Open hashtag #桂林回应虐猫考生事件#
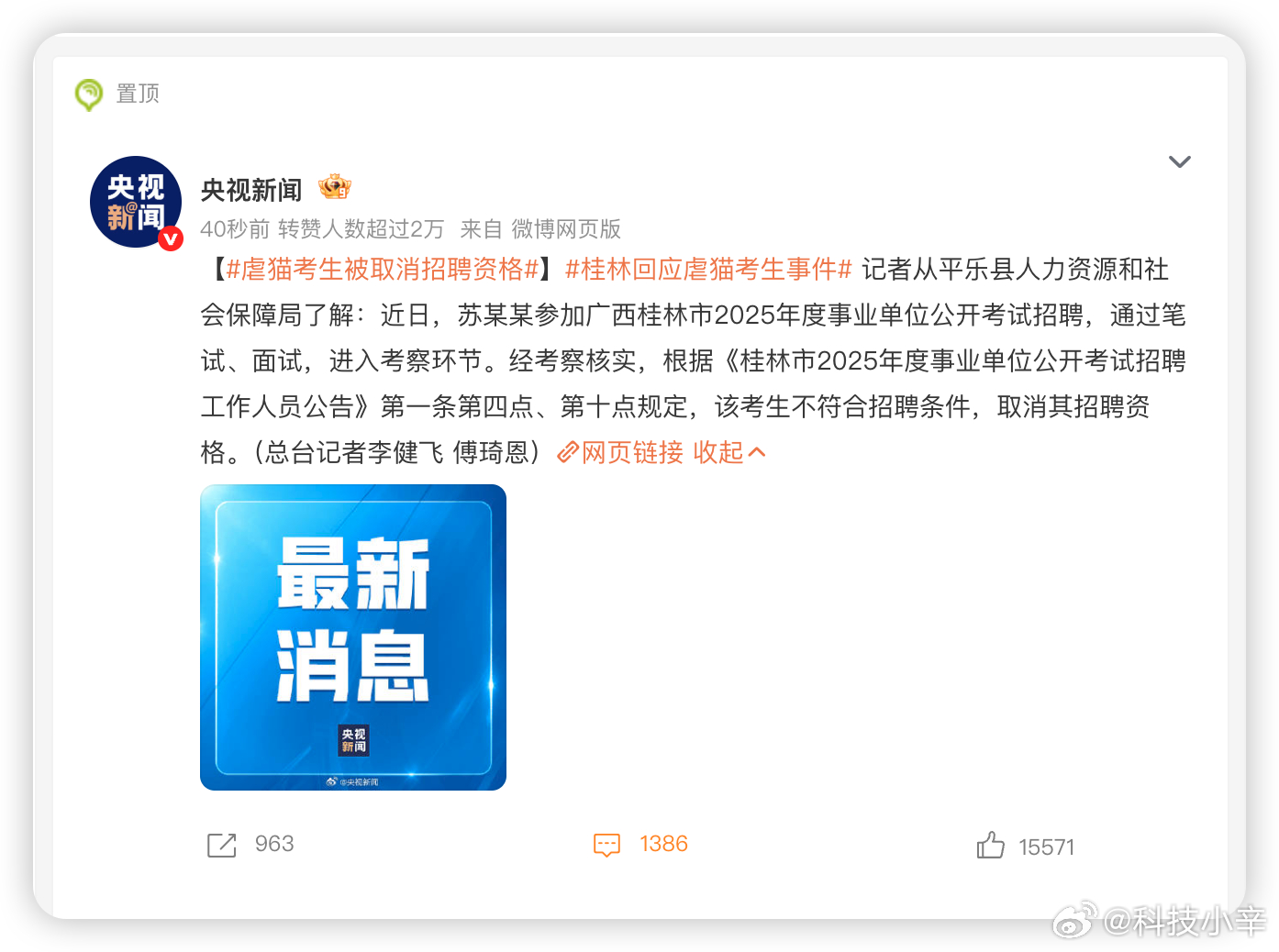This screenshot has height=952, width=1279. pyautogui.click(x=708, y=269)
